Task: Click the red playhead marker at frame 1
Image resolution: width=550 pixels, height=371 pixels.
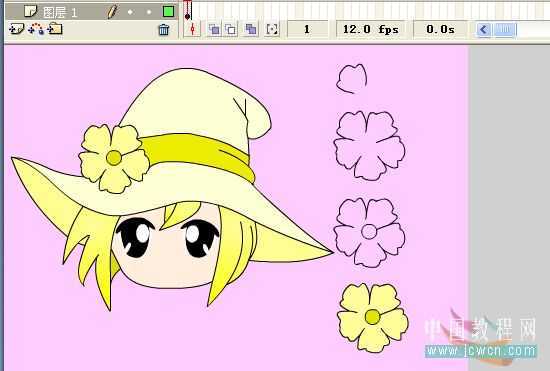Action: 188,4
